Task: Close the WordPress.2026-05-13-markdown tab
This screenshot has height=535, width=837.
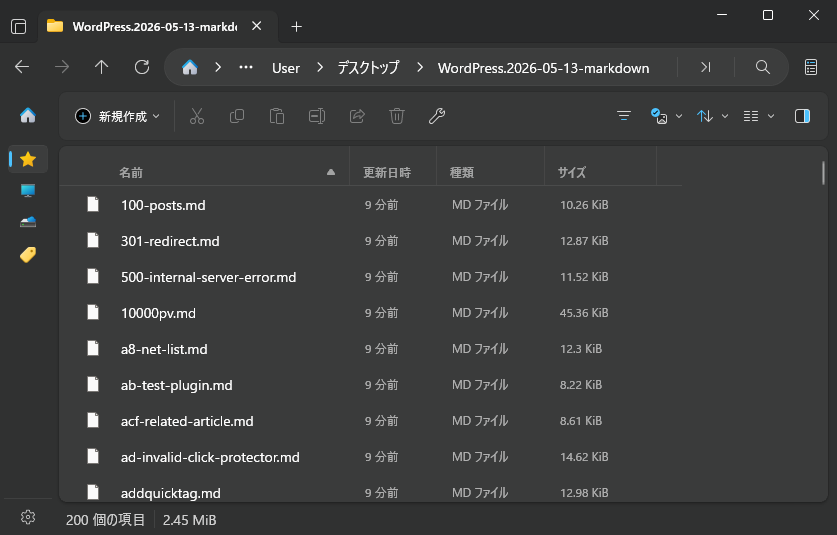Action: click(x=257, y=26)
